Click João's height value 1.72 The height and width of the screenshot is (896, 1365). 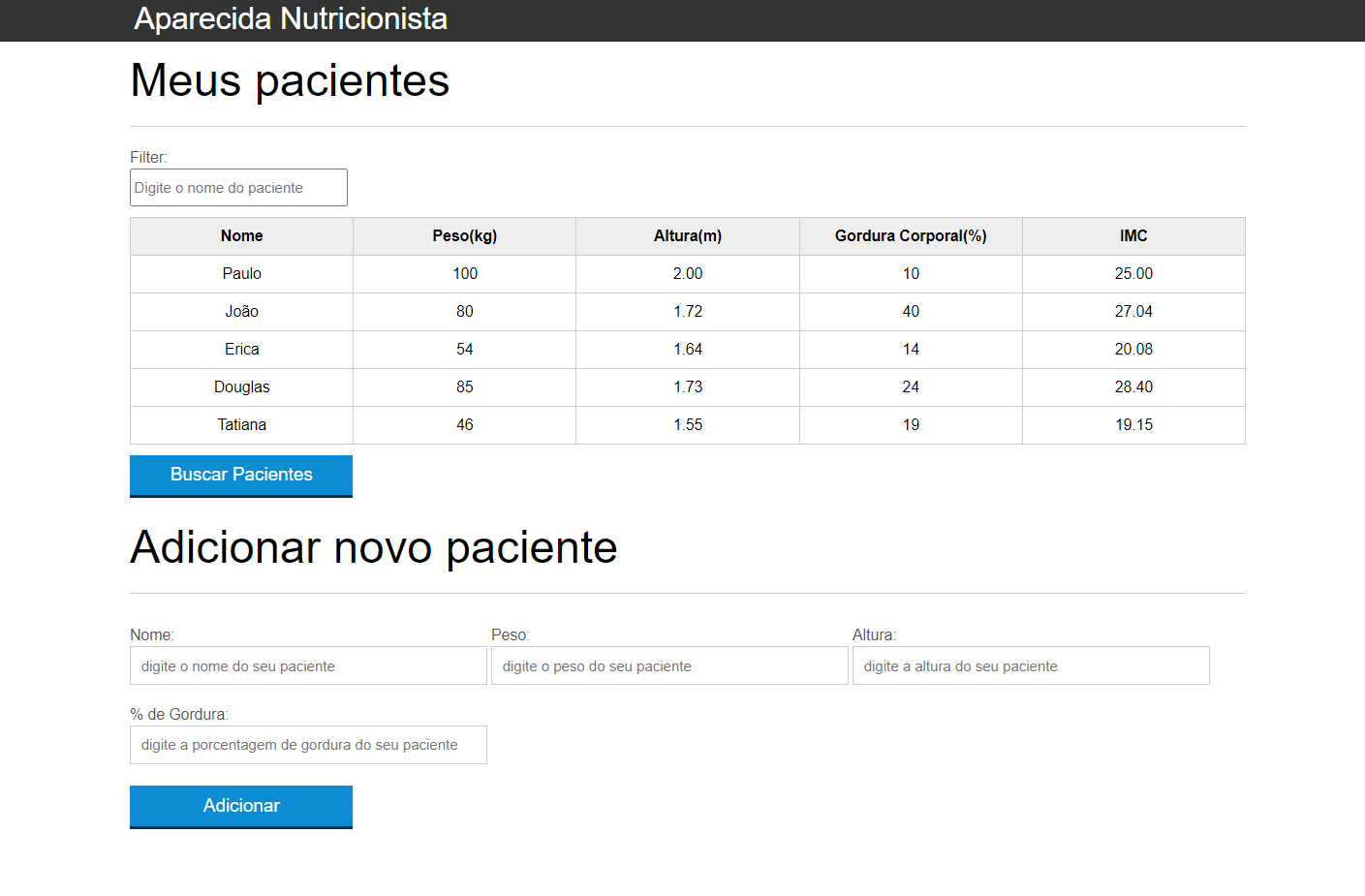click(x=688, y=312)
